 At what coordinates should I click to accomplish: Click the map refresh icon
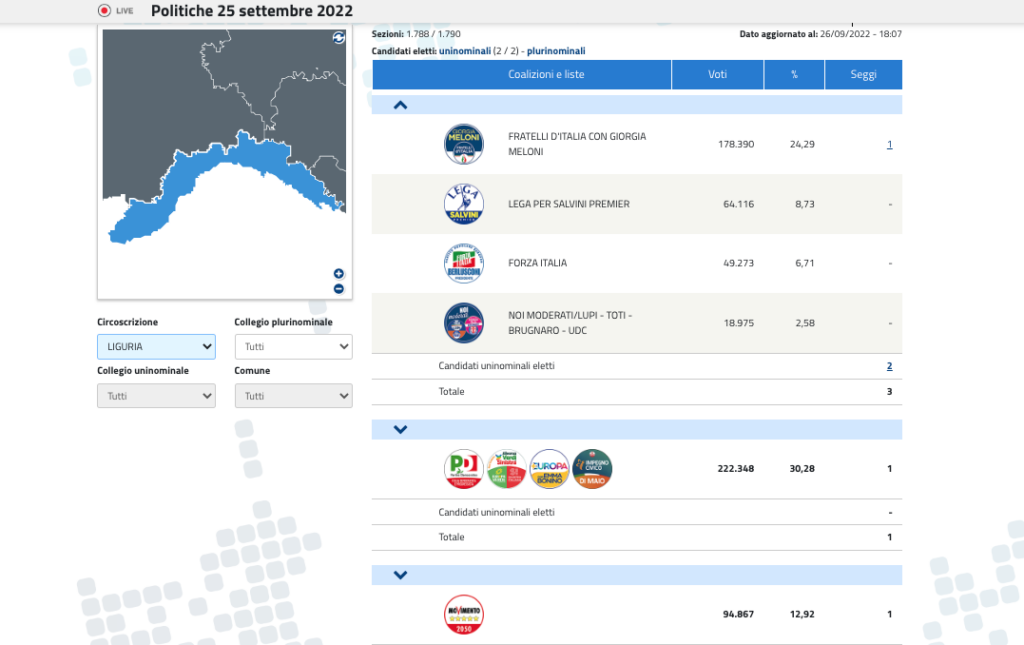338,38
